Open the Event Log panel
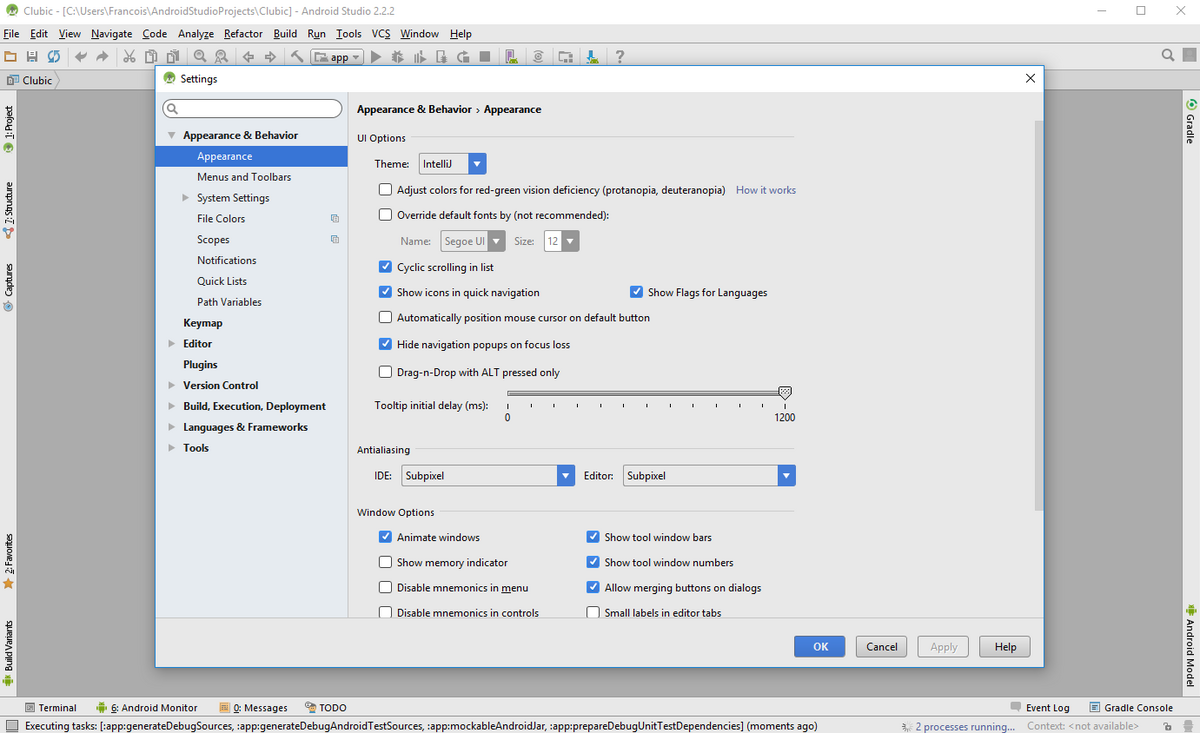The width and height of the screenshot is (1200, 733). (x=1040, y=707)
